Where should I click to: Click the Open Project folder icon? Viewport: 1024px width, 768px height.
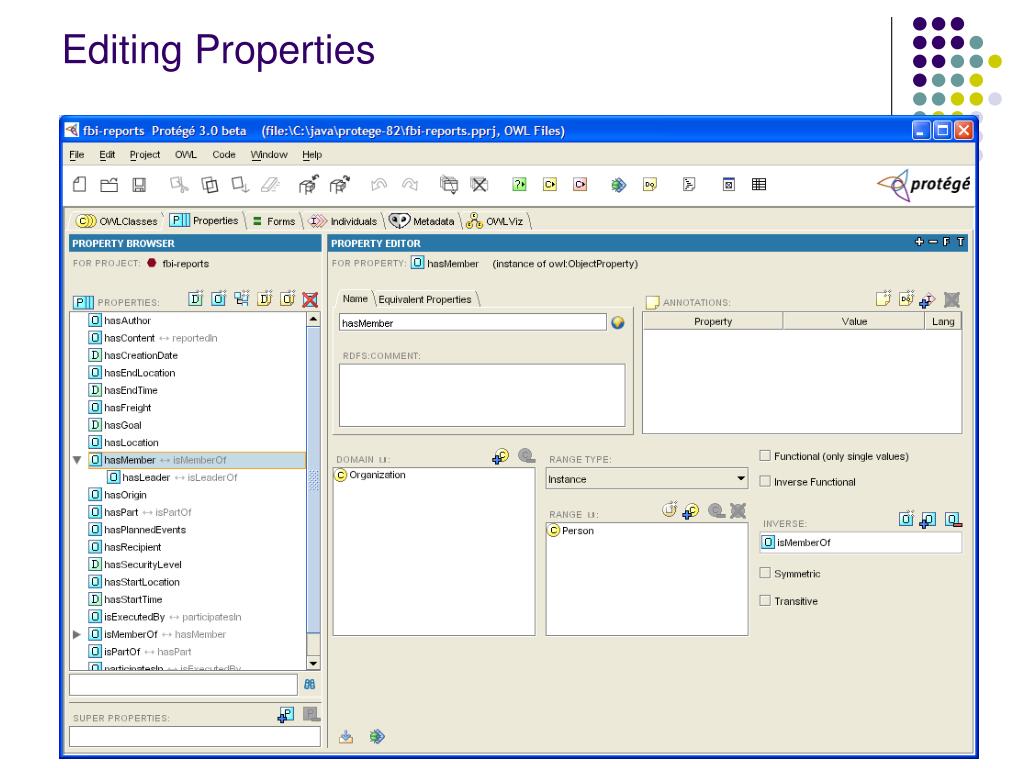pyautogui.click(x=109, y=185)
